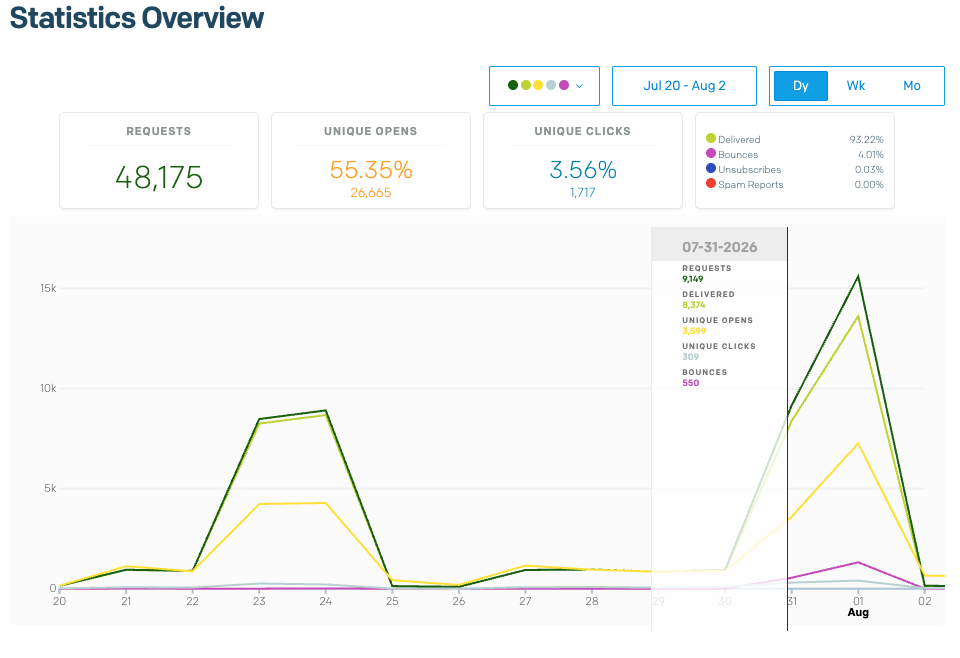
Task: Open the Jul 20 - Aug 2 date range picker
Action: click(684, 86)
